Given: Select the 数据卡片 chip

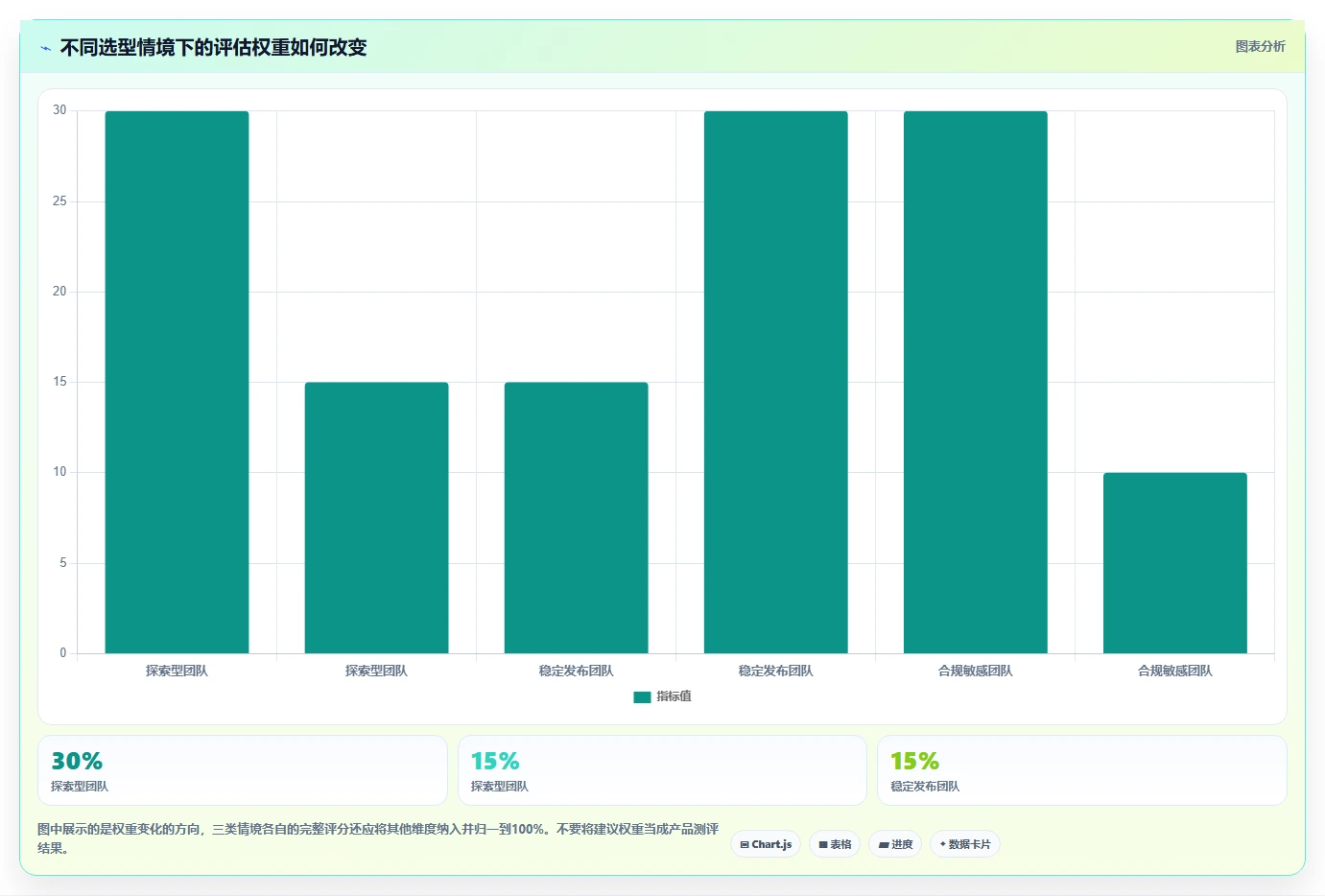Looking at the screenshot, I should click(965, 844).
